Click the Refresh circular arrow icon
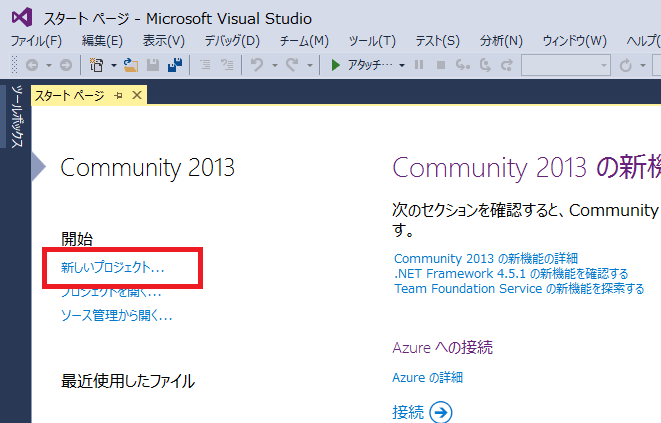 tap(626, 65)
